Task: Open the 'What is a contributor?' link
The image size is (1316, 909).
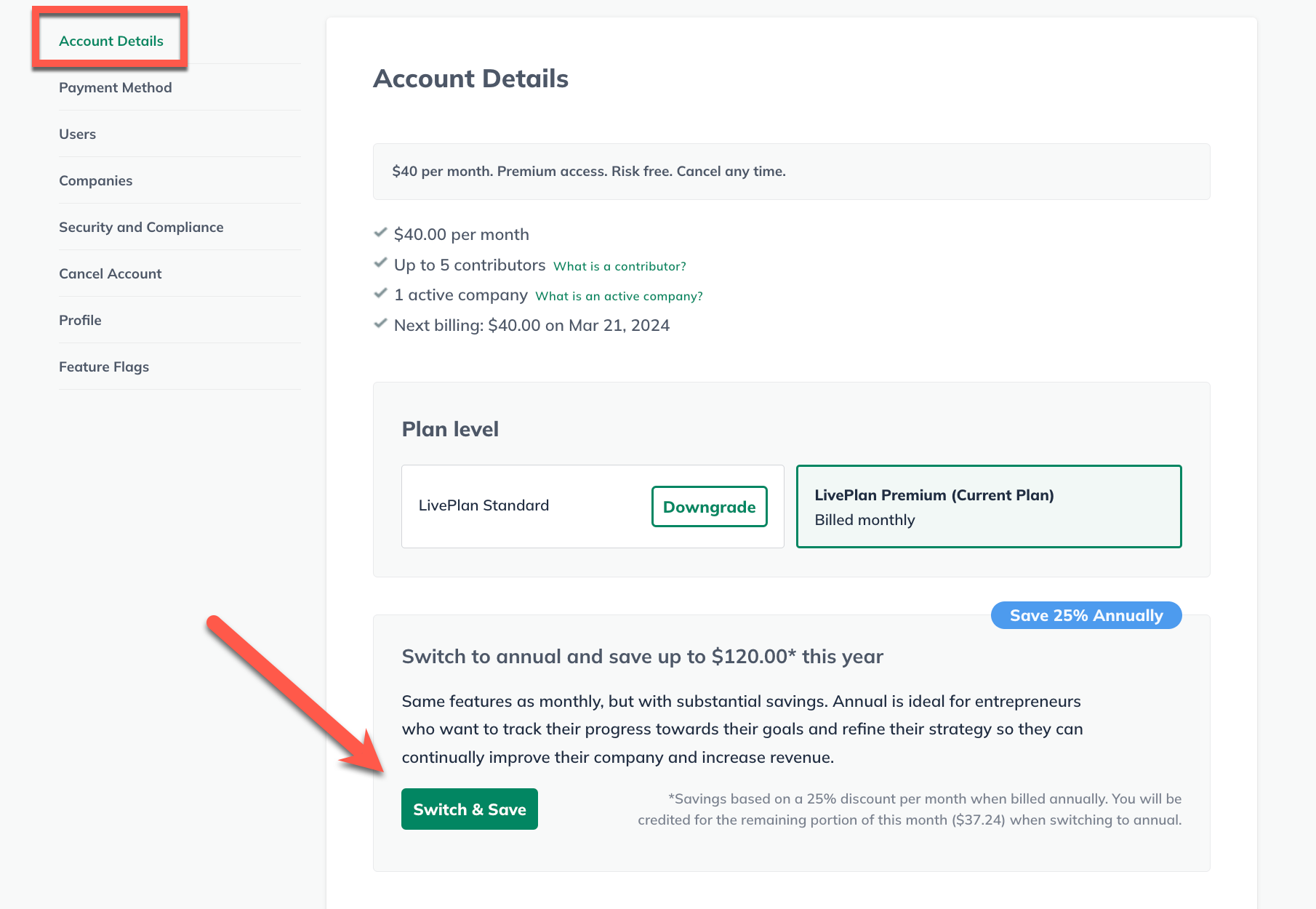Action: point(619,266)
